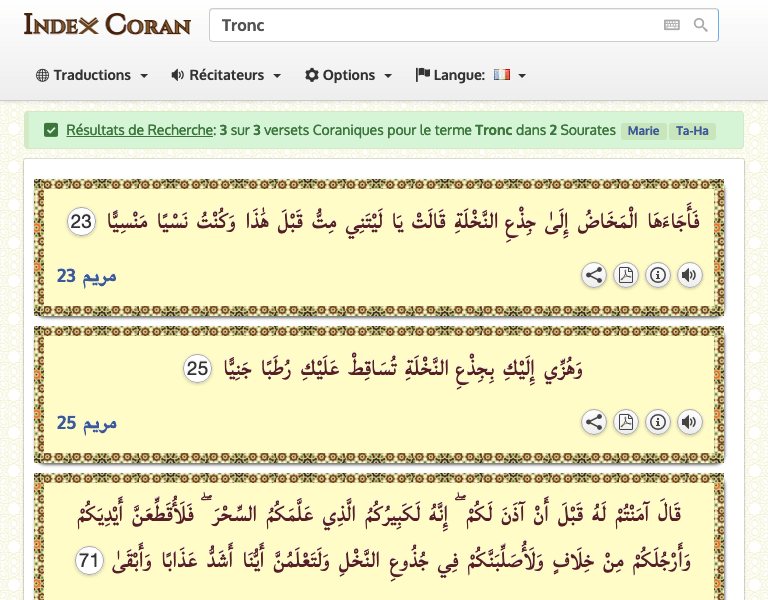
Task: Click the search magnifier icon
Action: pyautogui.click(x=701, y=25)
